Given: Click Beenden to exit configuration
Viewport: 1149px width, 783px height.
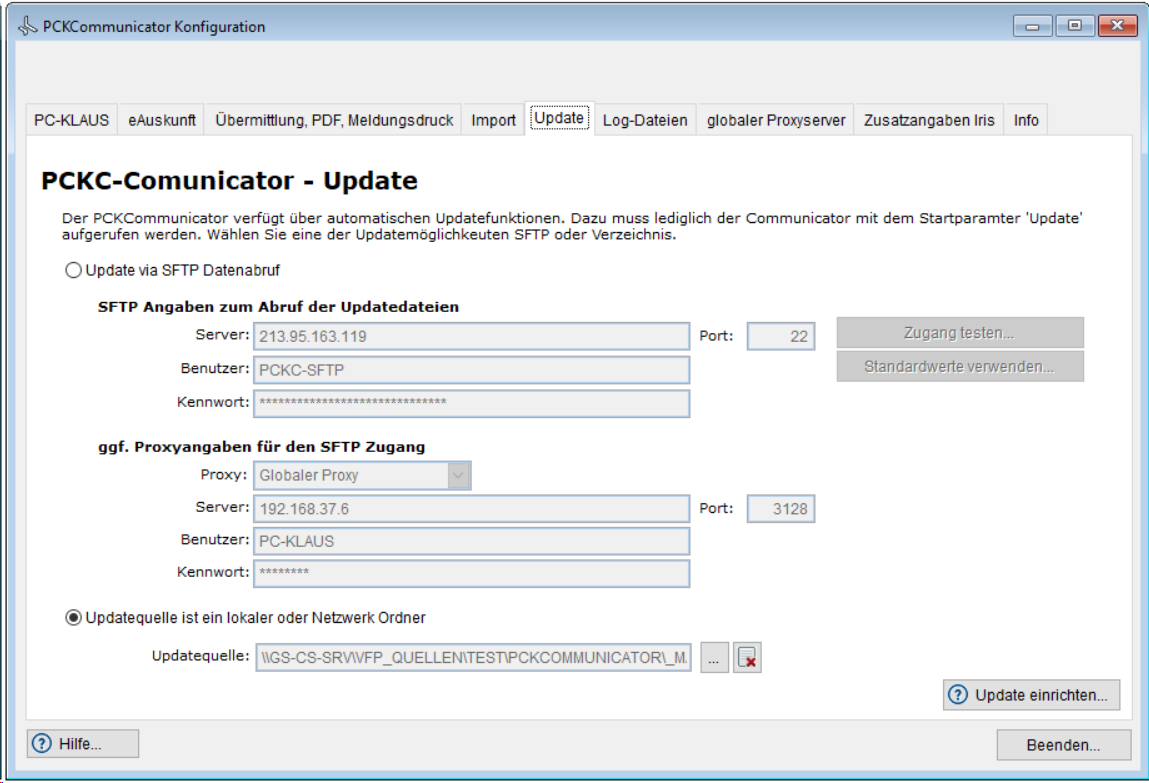Looking at the screenshot, I should [x=1063, y=745].
